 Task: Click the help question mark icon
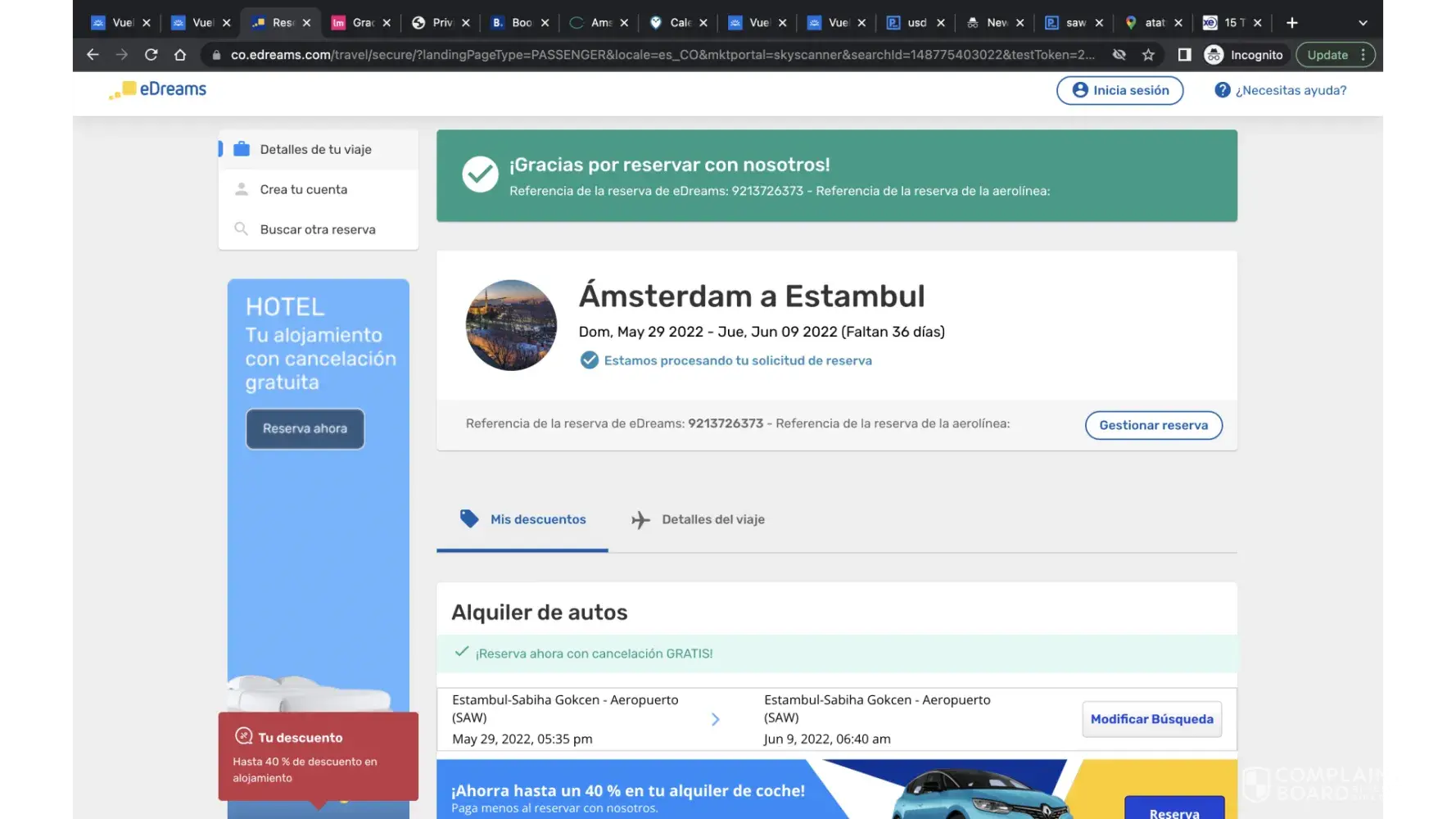point(1222,90)
